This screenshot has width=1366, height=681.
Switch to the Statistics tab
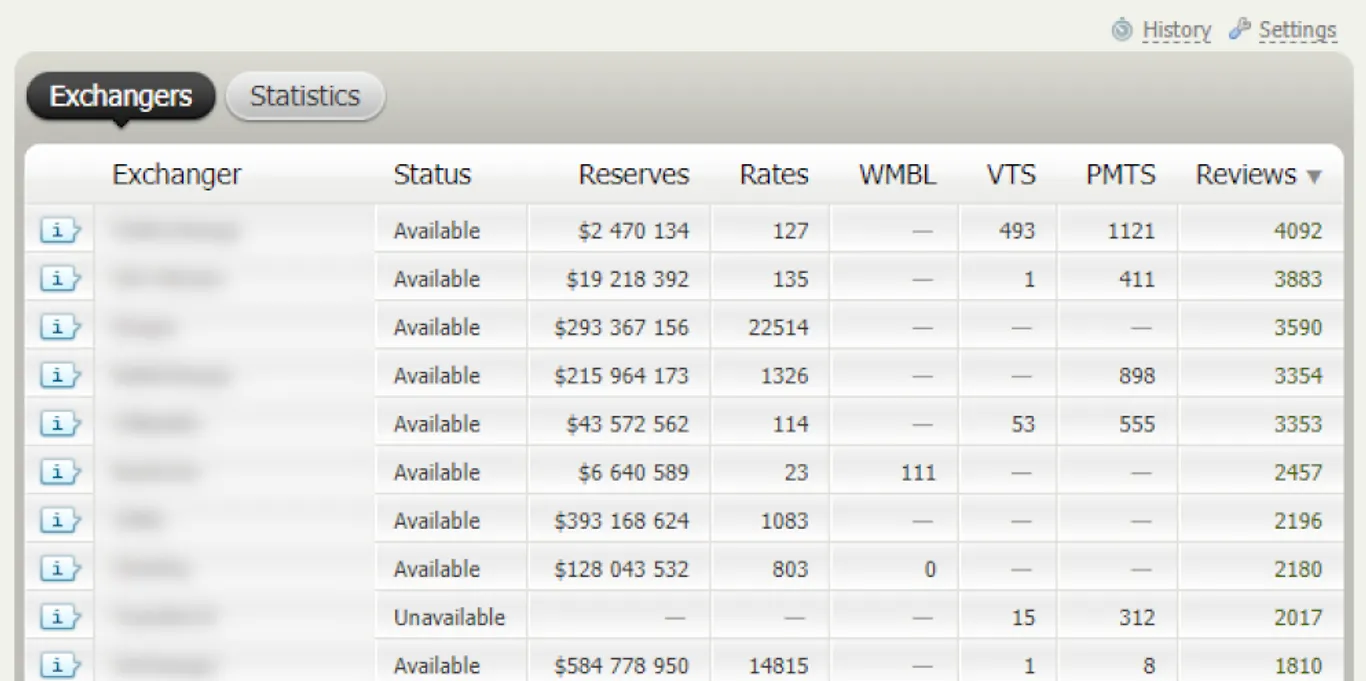[305, 96]
